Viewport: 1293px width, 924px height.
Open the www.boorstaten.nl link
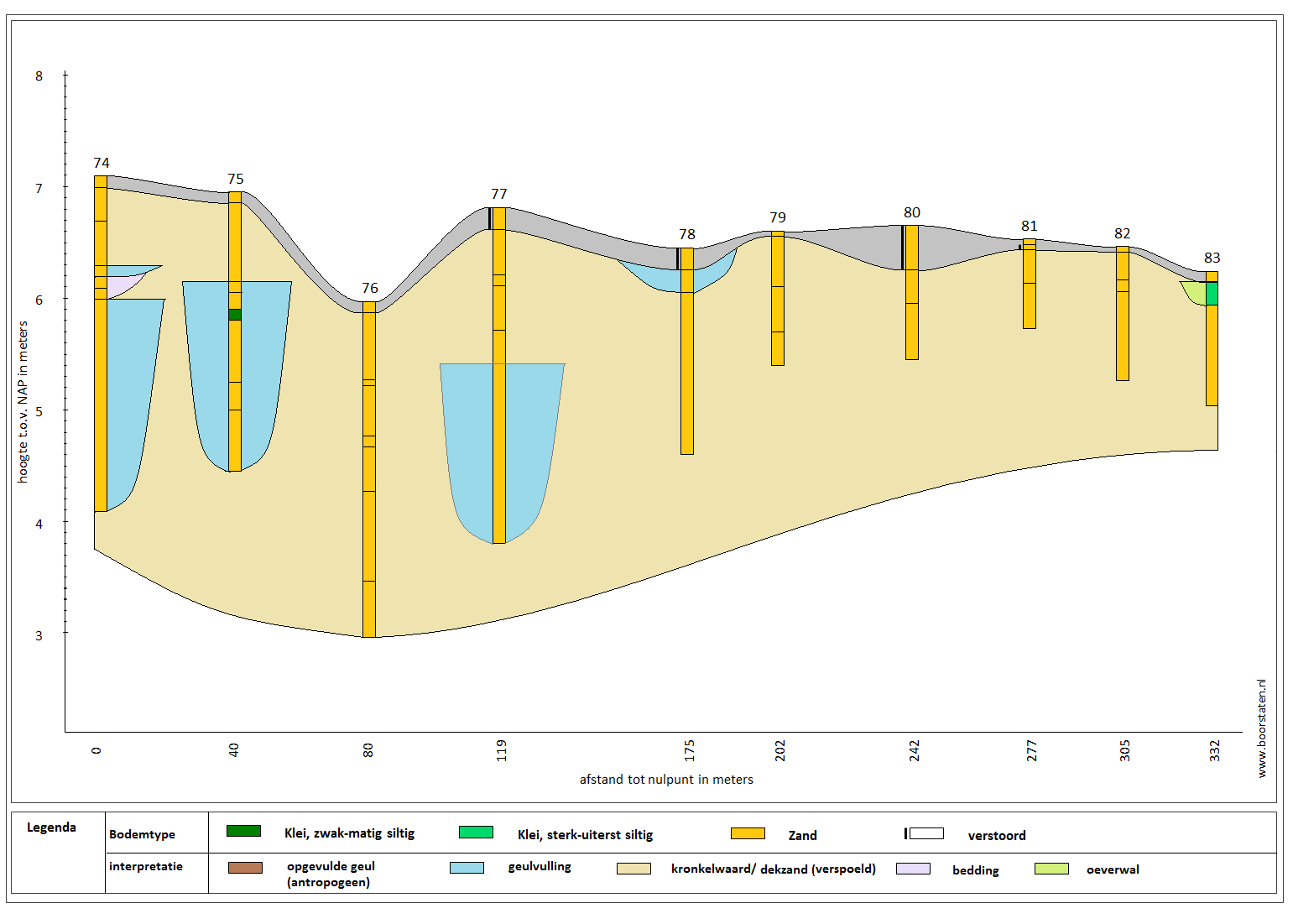coord(1261,728)
